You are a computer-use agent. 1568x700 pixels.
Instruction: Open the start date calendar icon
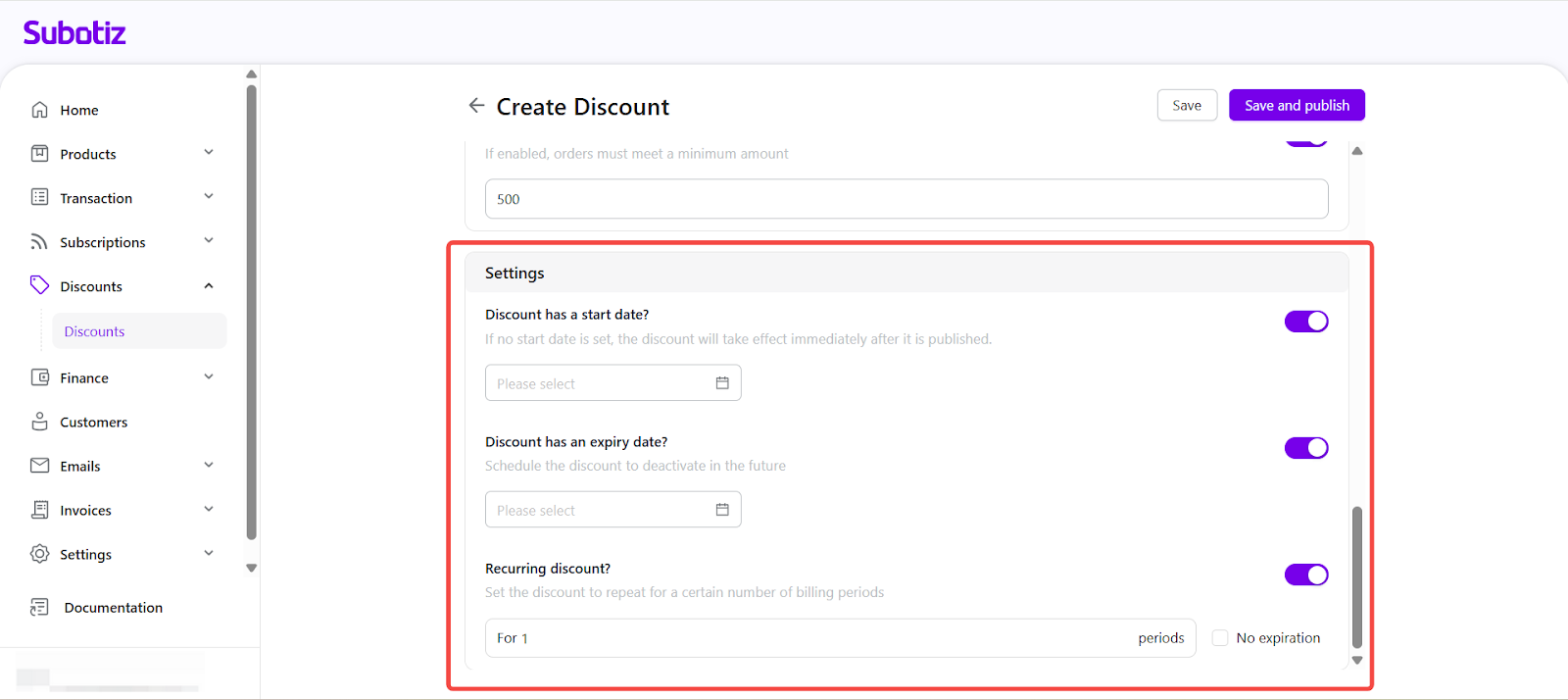(722, 383)
